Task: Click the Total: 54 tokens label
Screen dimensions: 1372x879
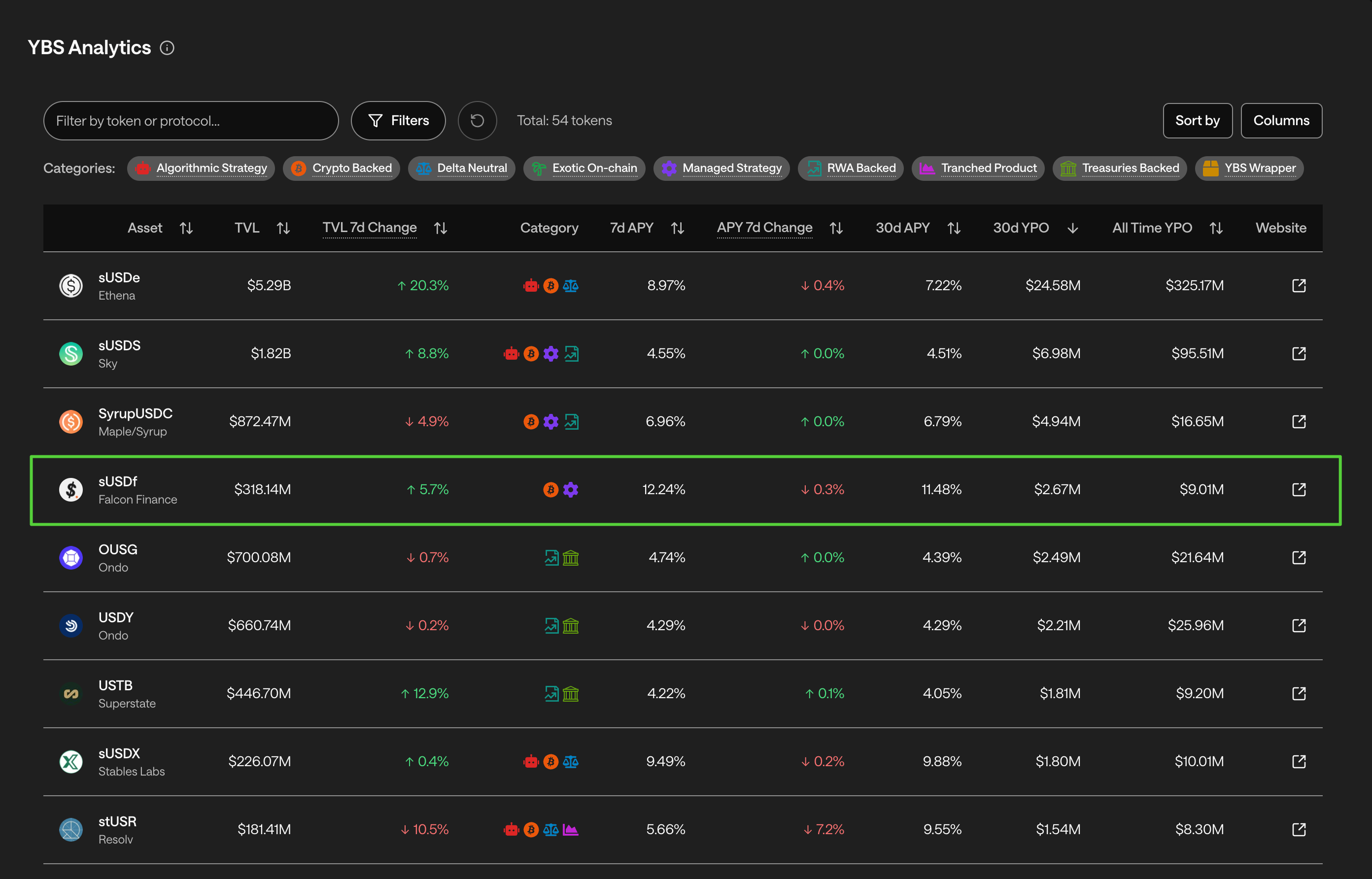Action: (564, 120)
